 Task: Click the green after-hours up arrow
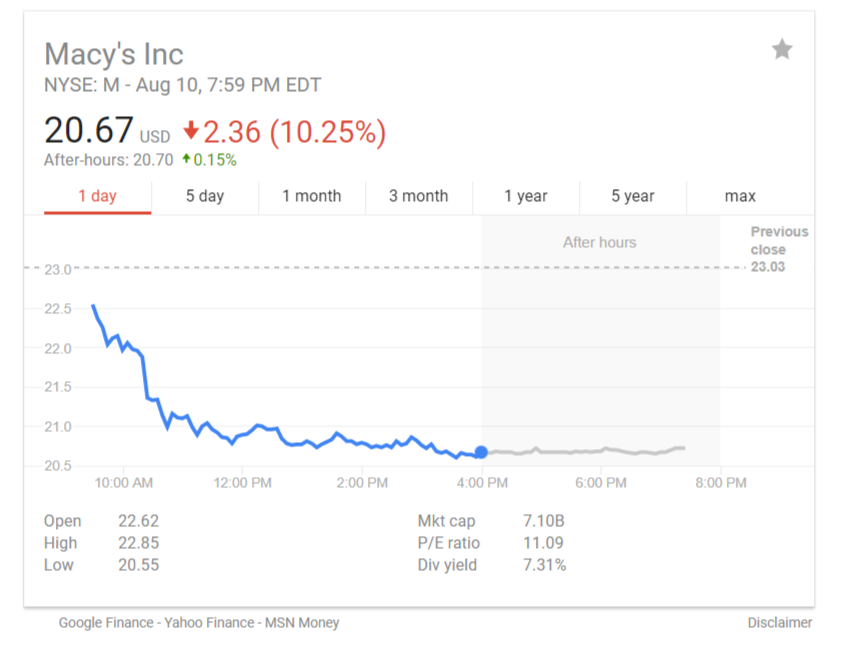coord(185,159)
